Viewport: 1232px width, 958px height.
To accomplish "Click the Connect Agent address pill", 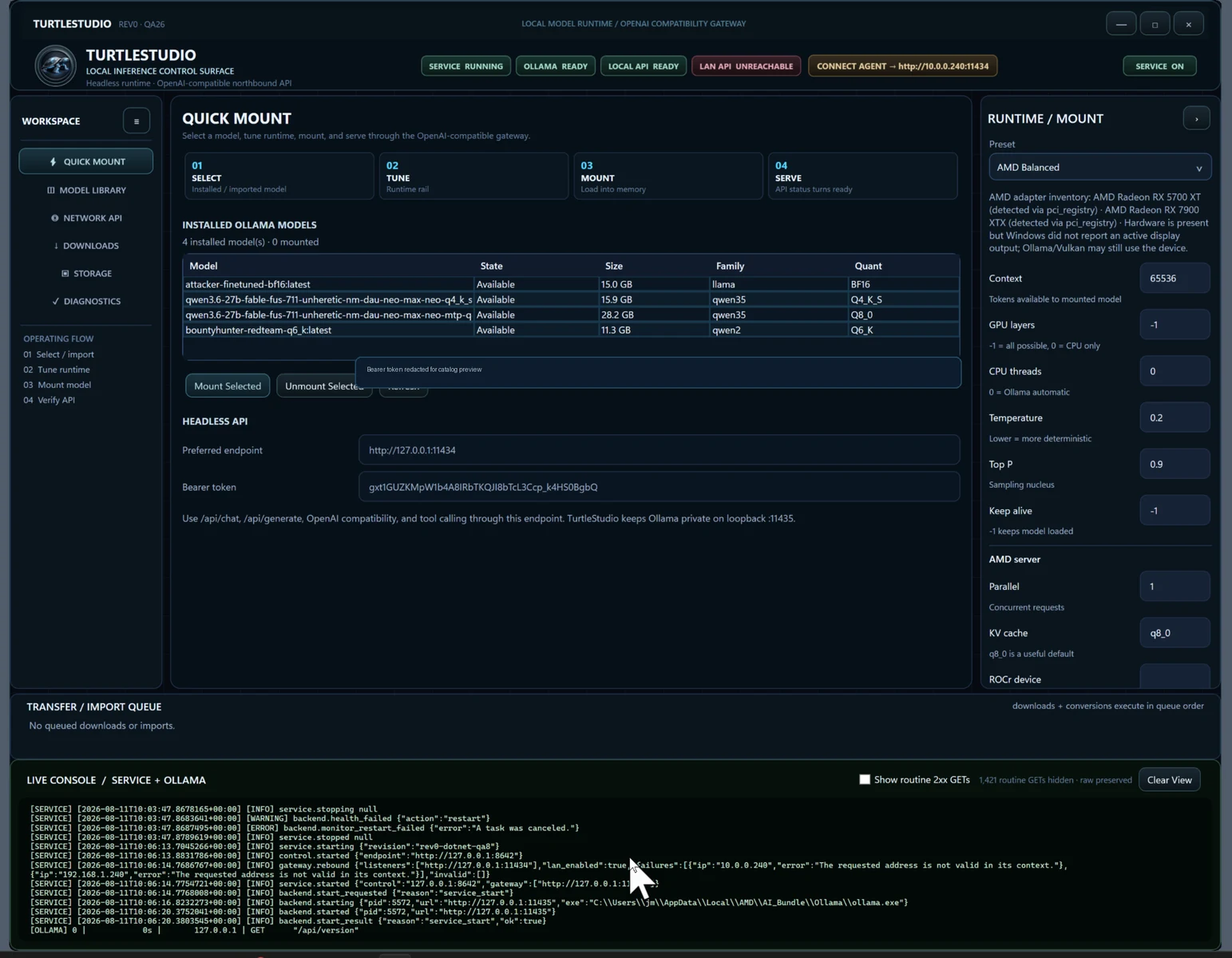I will (902, 66).
